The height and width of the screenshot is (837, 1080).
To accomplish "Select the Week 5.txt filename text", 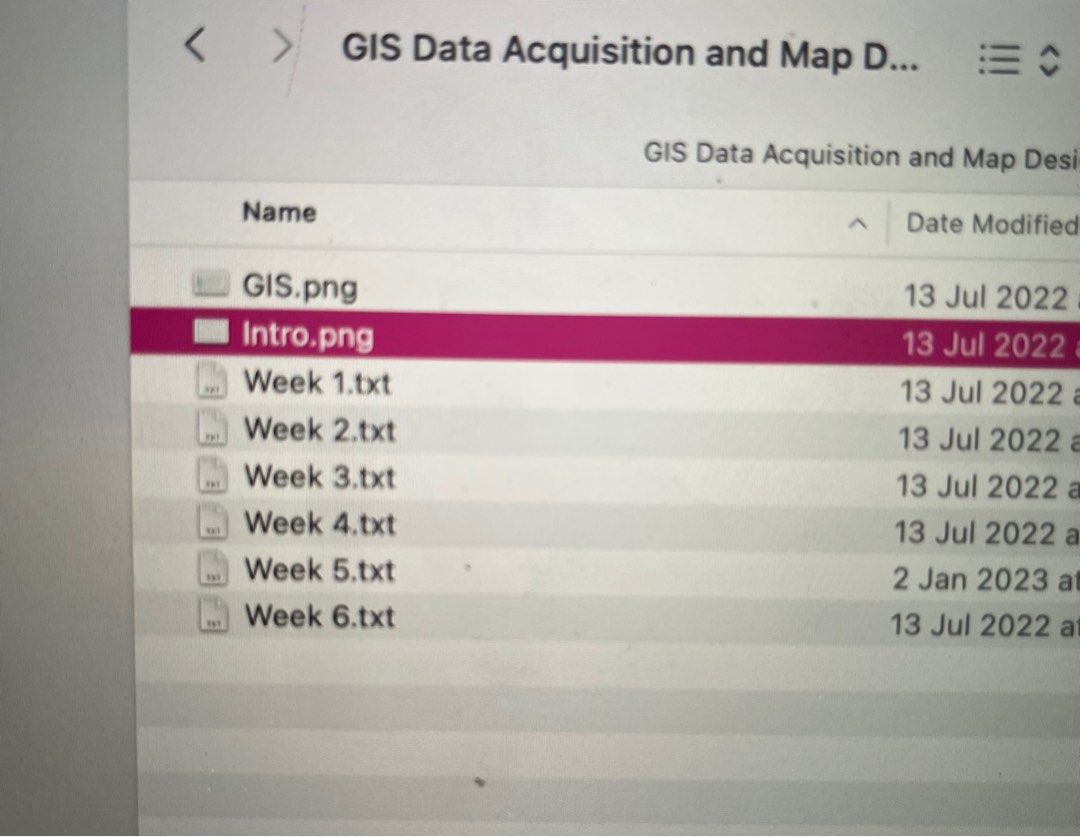I will (318, 568).
